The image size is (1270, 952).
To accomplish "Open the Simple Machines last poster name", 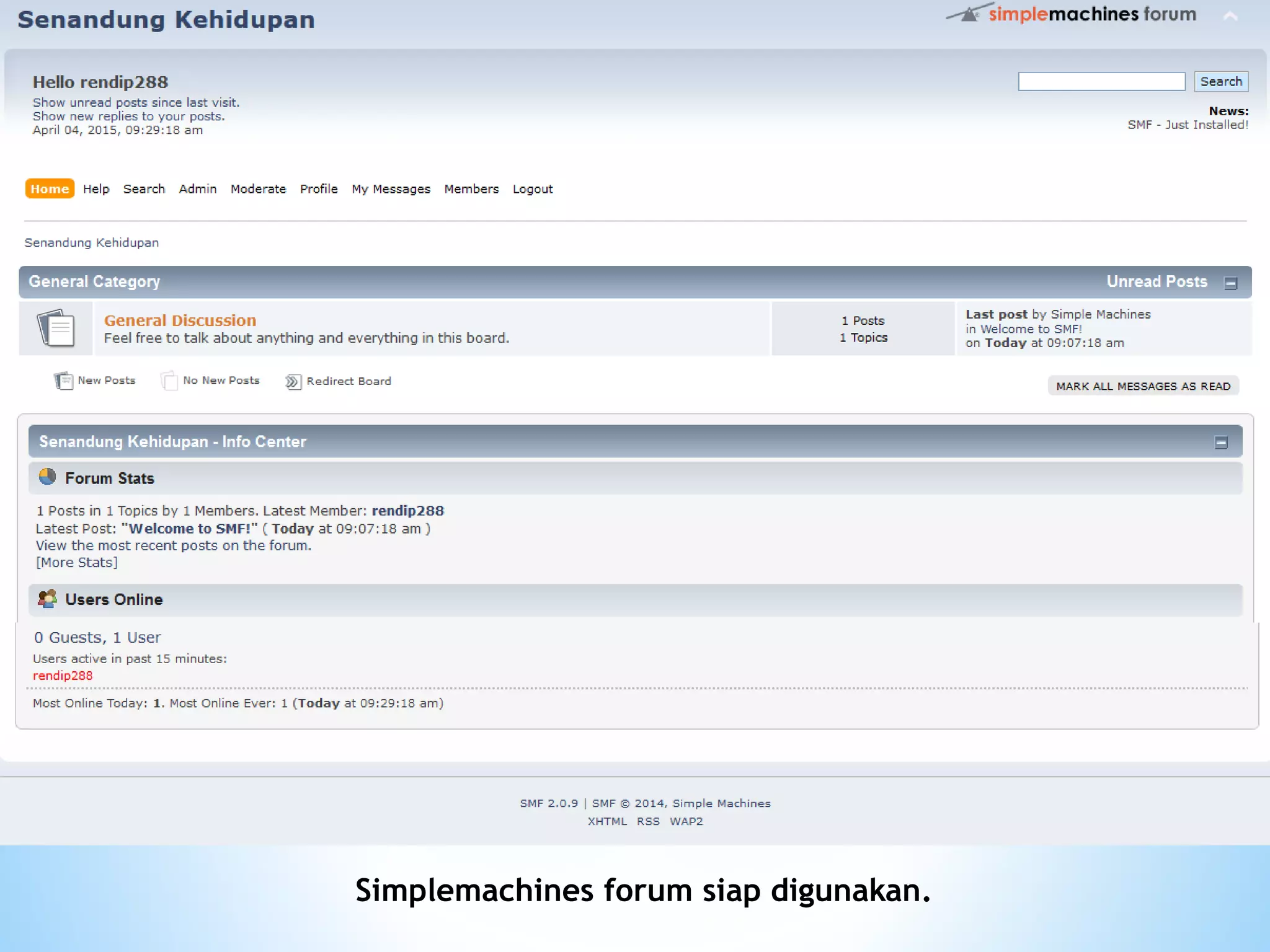I will (1101, 314).
